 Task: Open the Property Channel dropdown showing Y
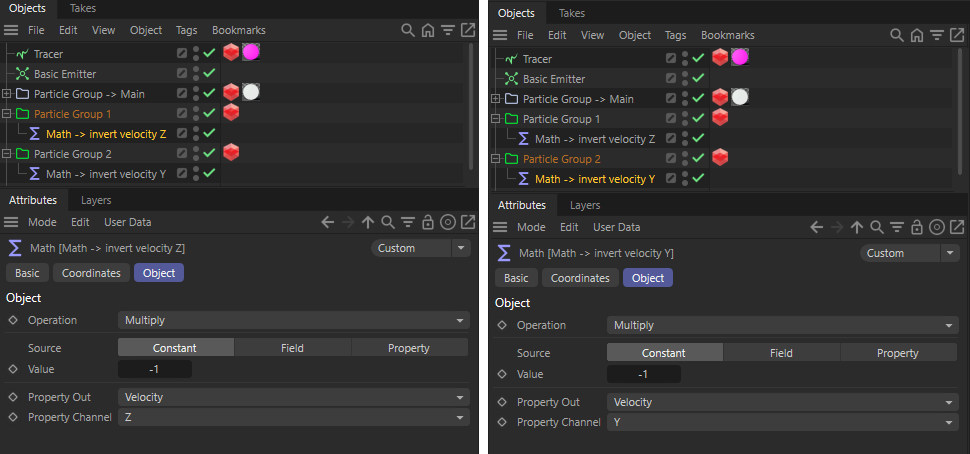point(782,422)
